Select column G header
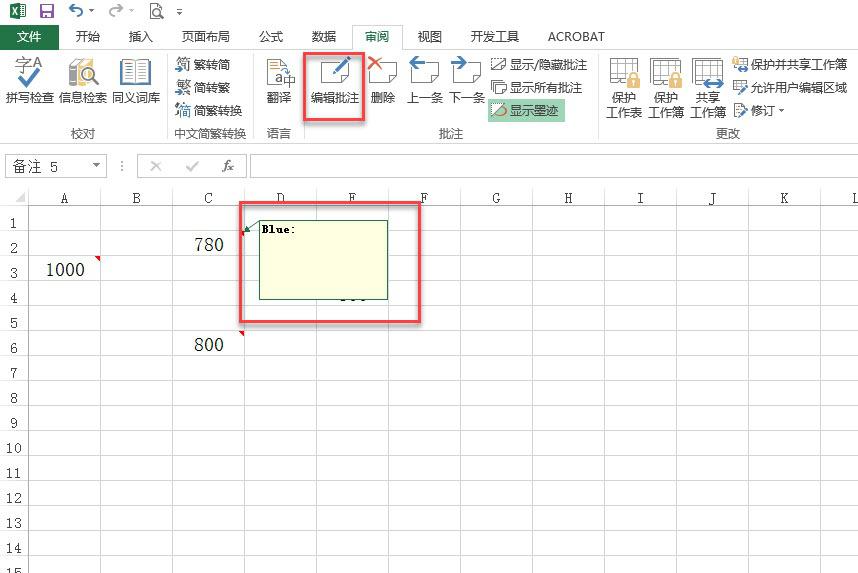This screenshot has width=858, height=573. tap(496, 198)
